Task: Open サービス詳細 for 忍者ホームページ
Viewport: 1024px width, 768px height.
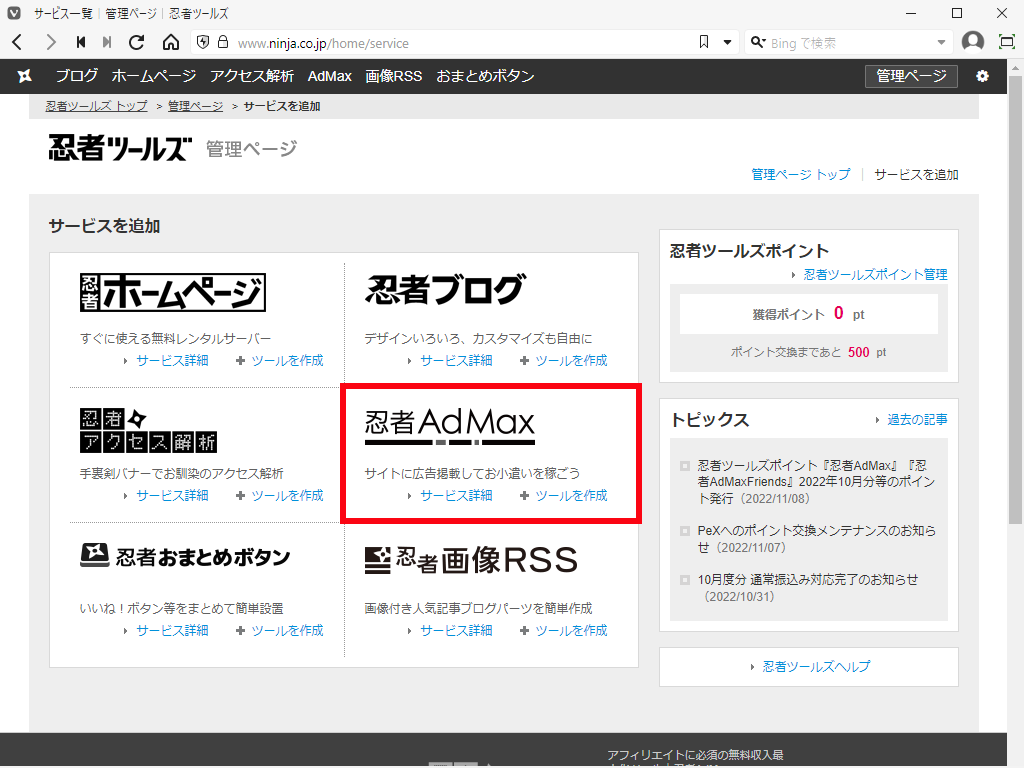Action: (x=172, y=360)
